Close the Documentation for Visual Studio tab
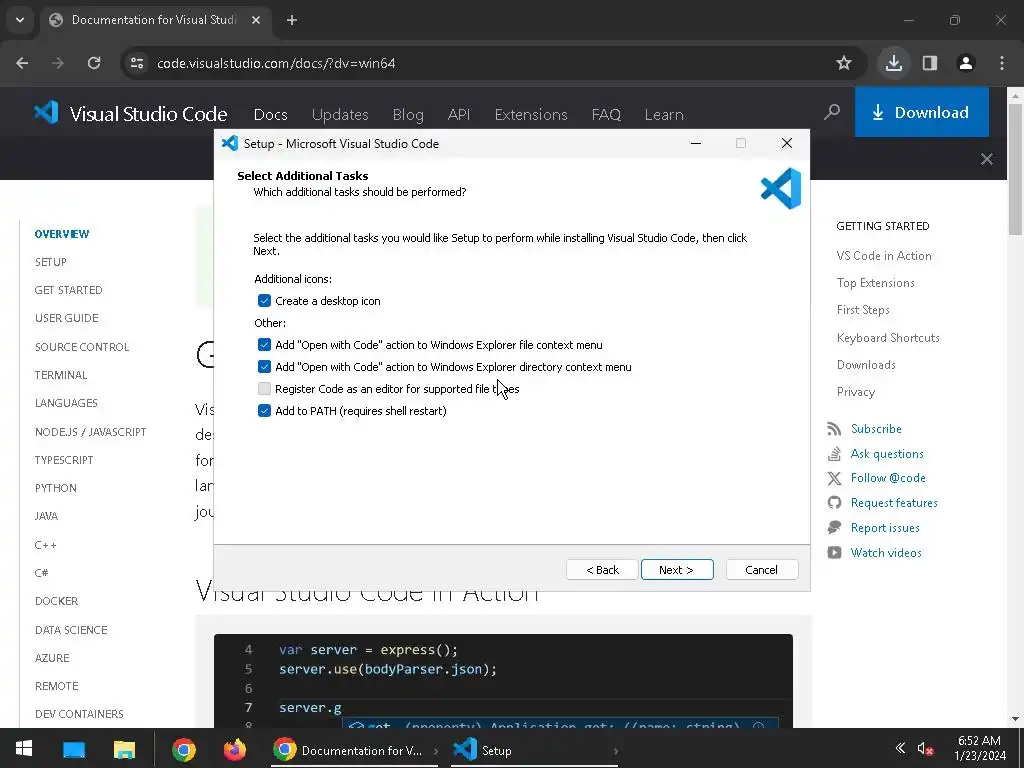 coord(256,20)
